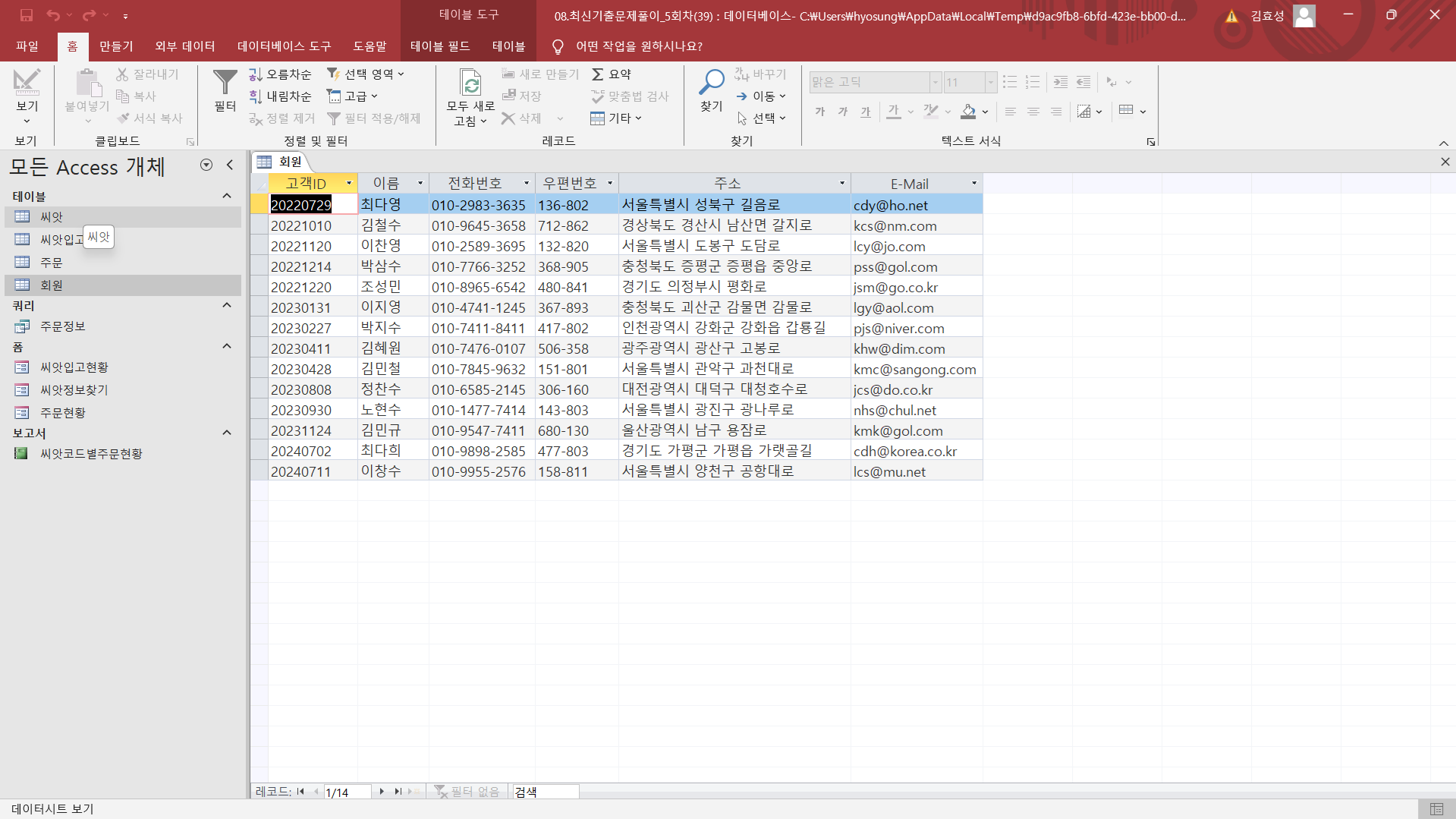Collapse the 테이블 group in navigation pane
This screenshot has height=819, width=1456.
click(x=226, y=197)
